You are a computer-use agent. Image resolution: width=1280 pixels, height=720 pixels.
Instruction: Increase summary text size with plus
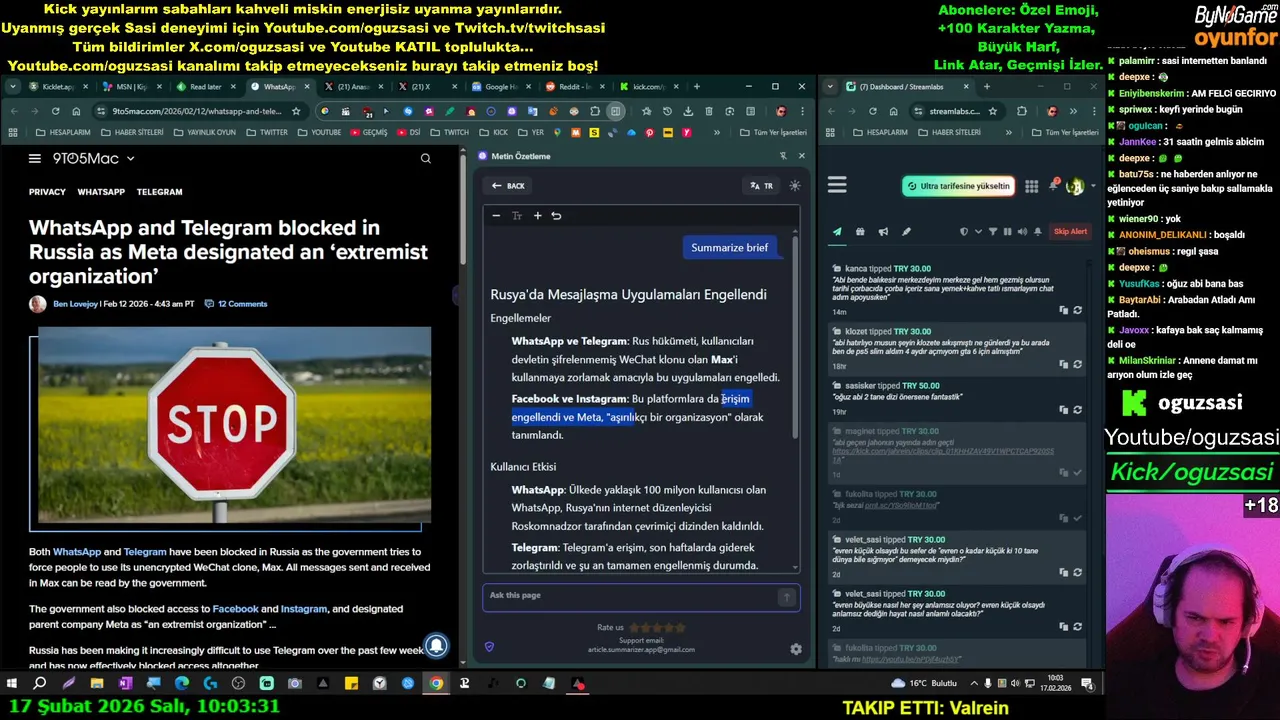pyautogui.click(x=537, y=216)
